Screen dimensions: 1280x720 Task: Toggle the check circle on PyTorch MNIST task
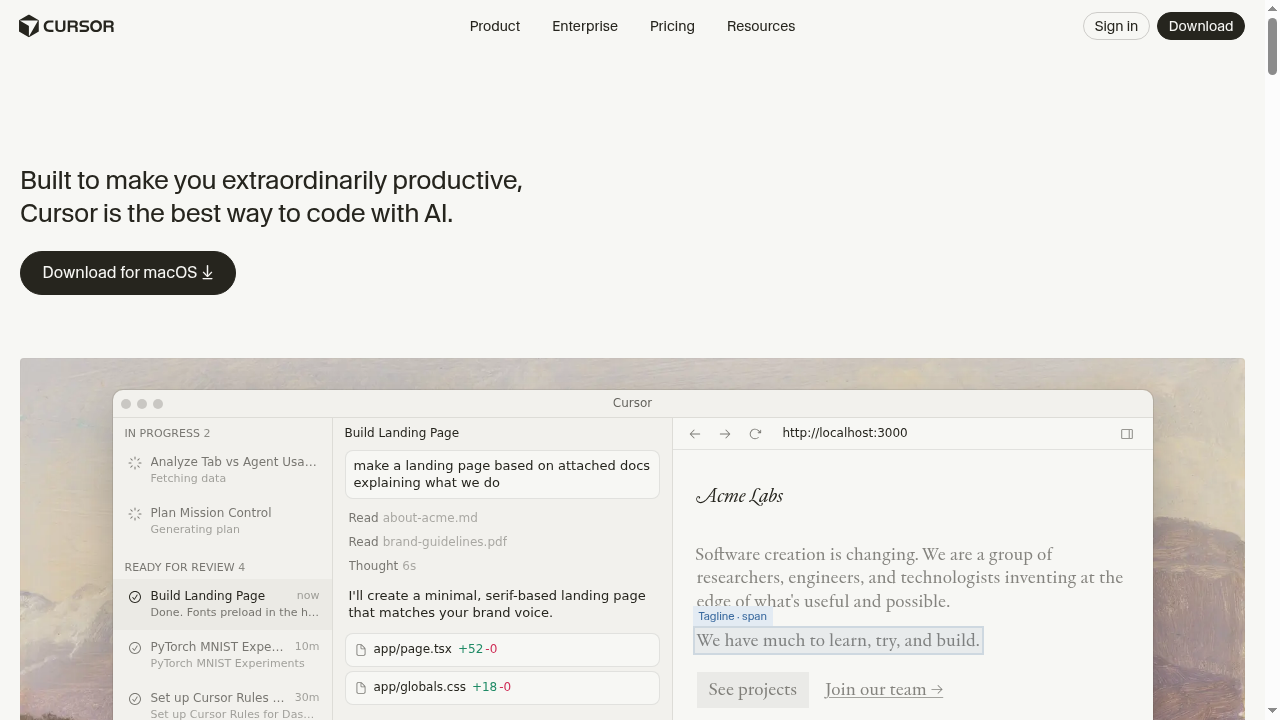point(135,648)
